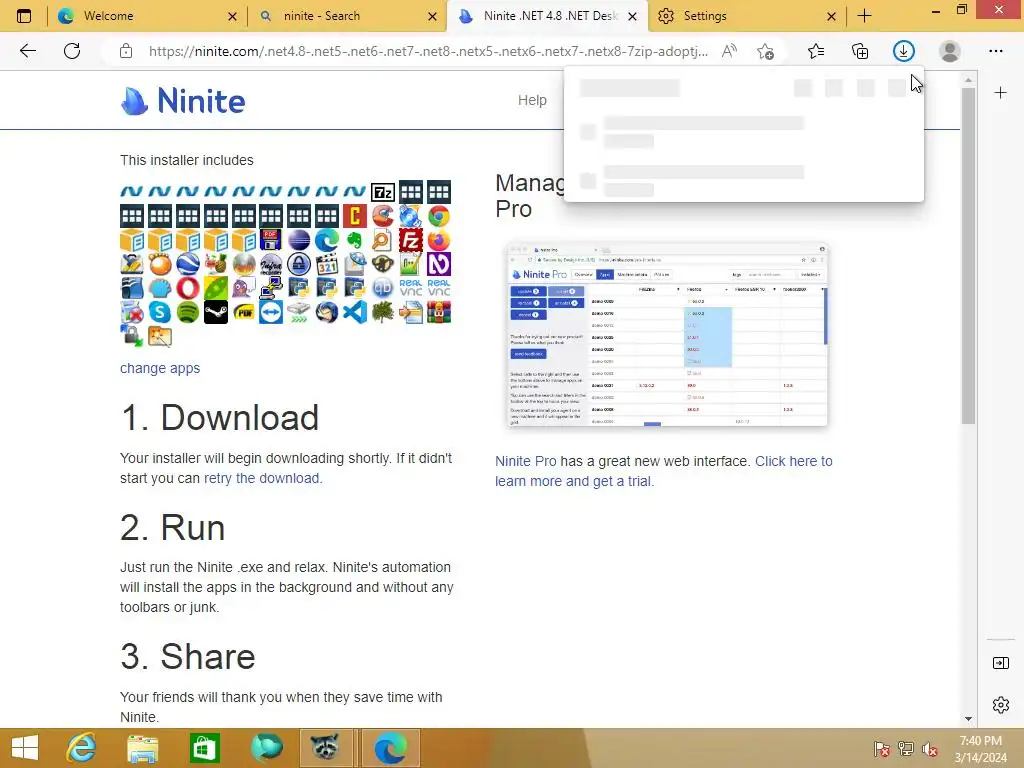Switch to the Welcome tab
Screen dimensions: 1024x768
(147, 16)
